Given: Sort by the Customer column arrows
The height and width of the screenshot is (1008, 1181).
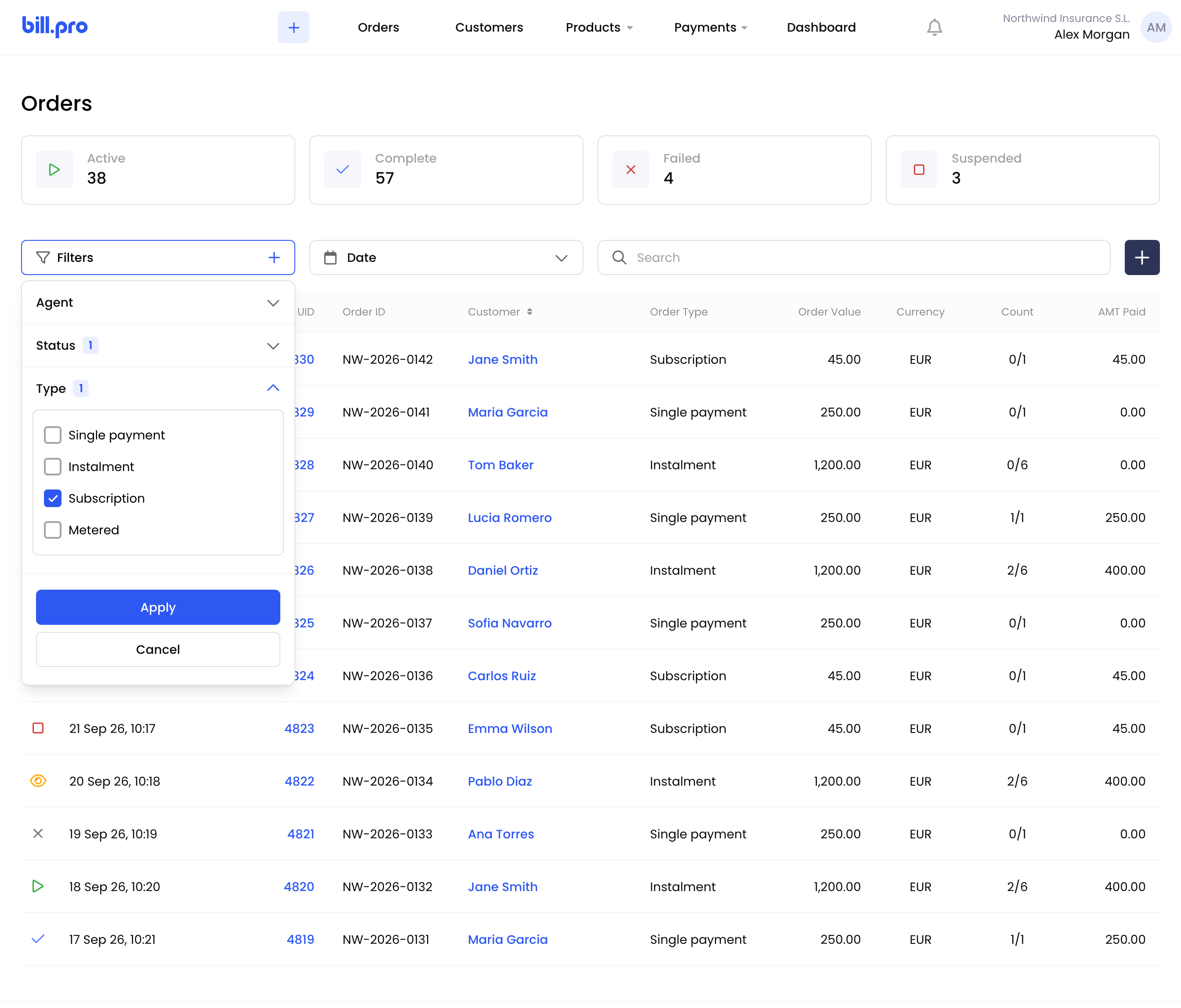Looking at the screenshot, I should point(529,312).
